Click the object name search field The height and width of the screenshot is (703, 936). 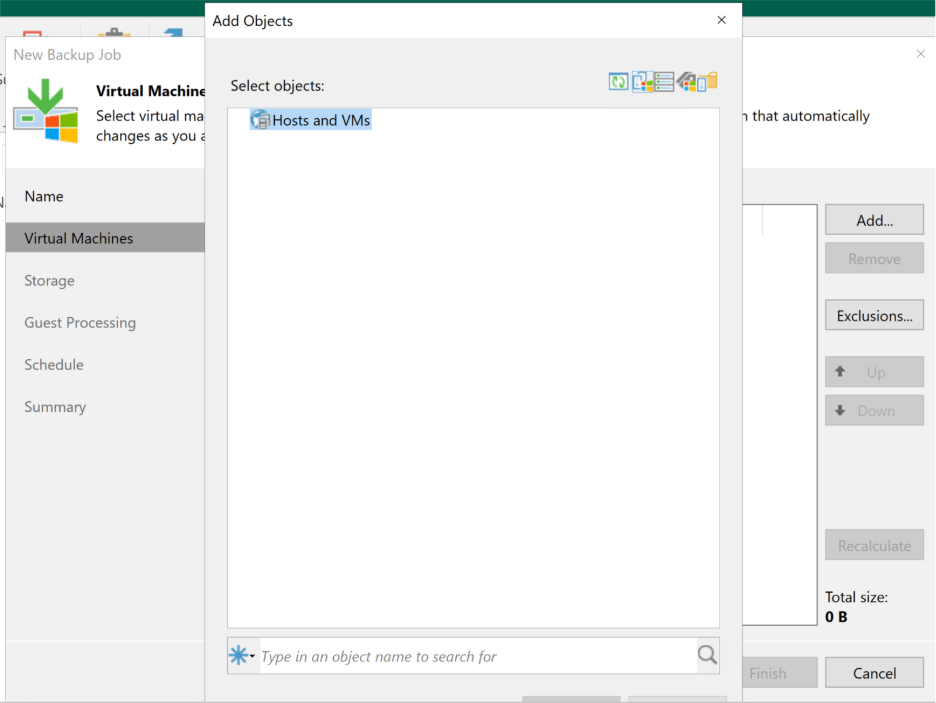point(476,657)
